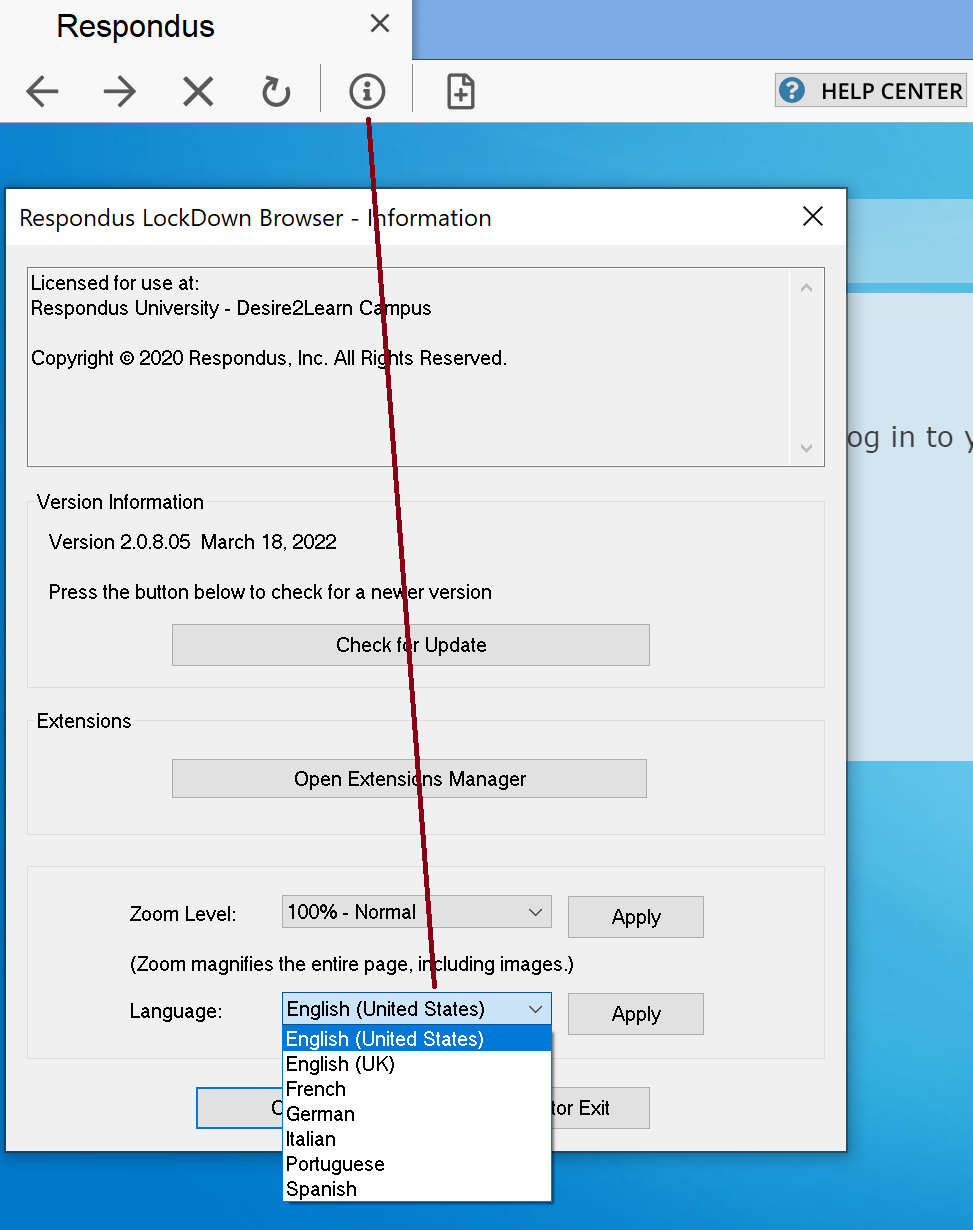Open the Help Center button
The image size is (973, 1230).
pyautogui.click(x=871, y=91)
